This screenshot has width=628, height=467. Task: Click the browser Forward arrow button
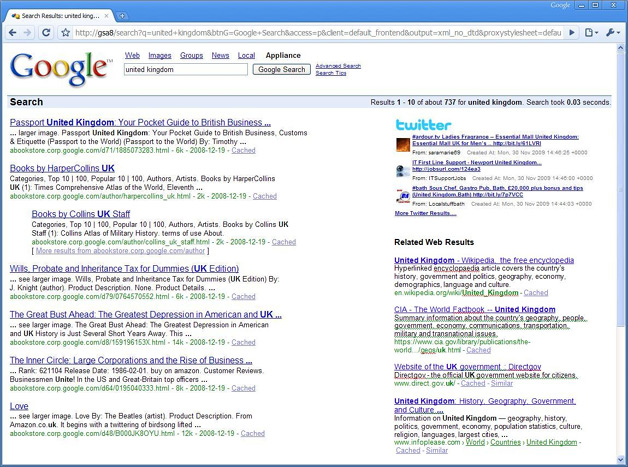pyautogui.click(x=28, y=32)
